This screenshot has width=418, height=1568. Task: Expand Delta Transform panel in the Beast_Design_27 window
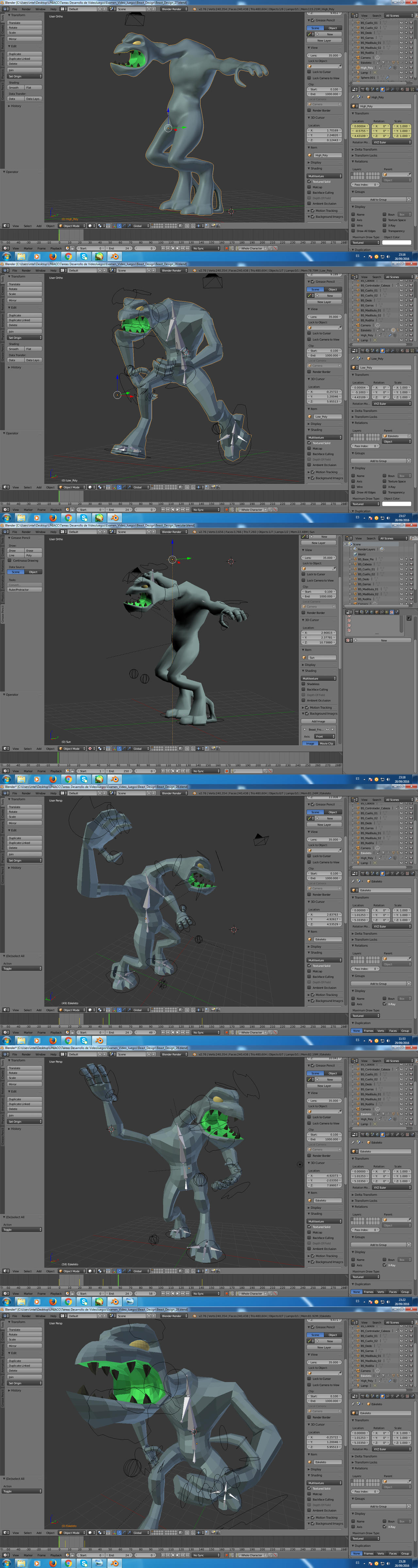pyautogui.click(x=366, y=149)
